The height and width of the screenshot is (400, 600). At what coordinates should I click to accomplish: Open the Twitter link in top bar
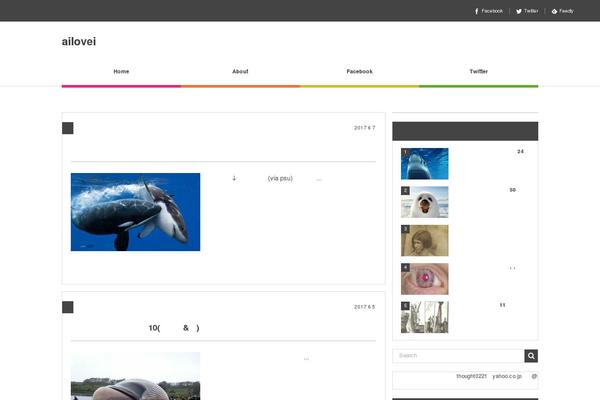[x=527, y=11]
